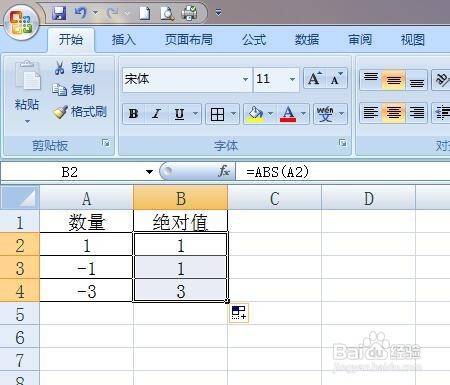Click the redo arrow icon
The width and height of the screenshot is (450, 385).
113,13
